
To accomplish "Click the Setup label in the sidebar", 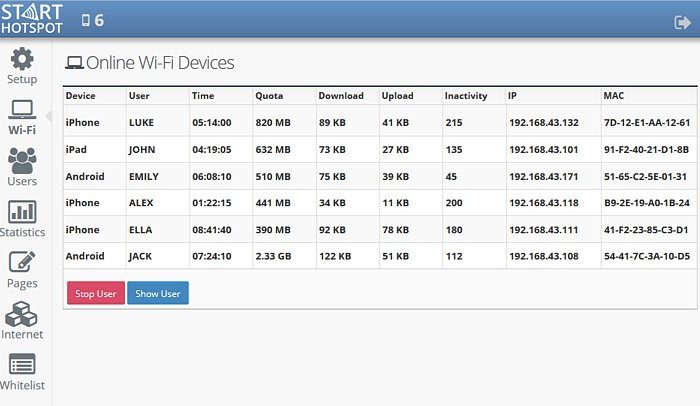I will pos(22,80).
